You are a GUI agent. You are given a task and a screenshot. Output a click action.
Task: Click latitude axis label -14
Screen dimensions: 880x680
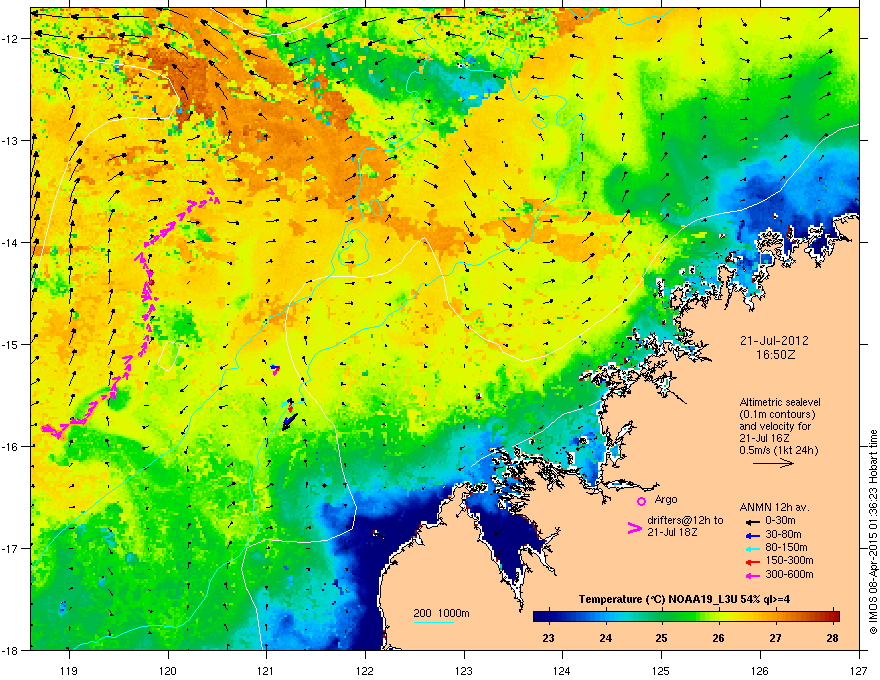click(11, 242)
